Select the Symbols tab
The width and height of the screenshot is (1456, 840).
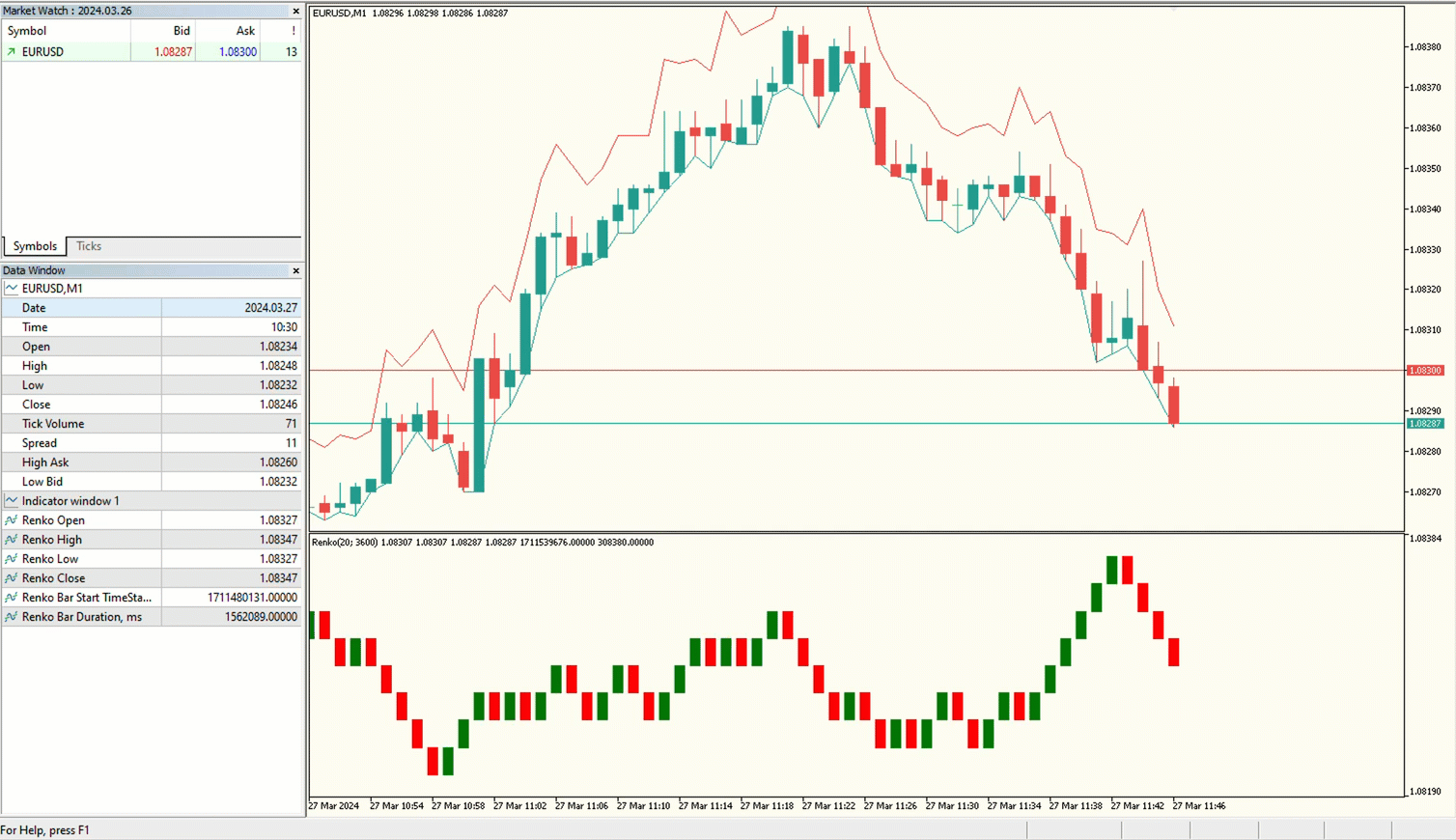(x=35, y=246)
